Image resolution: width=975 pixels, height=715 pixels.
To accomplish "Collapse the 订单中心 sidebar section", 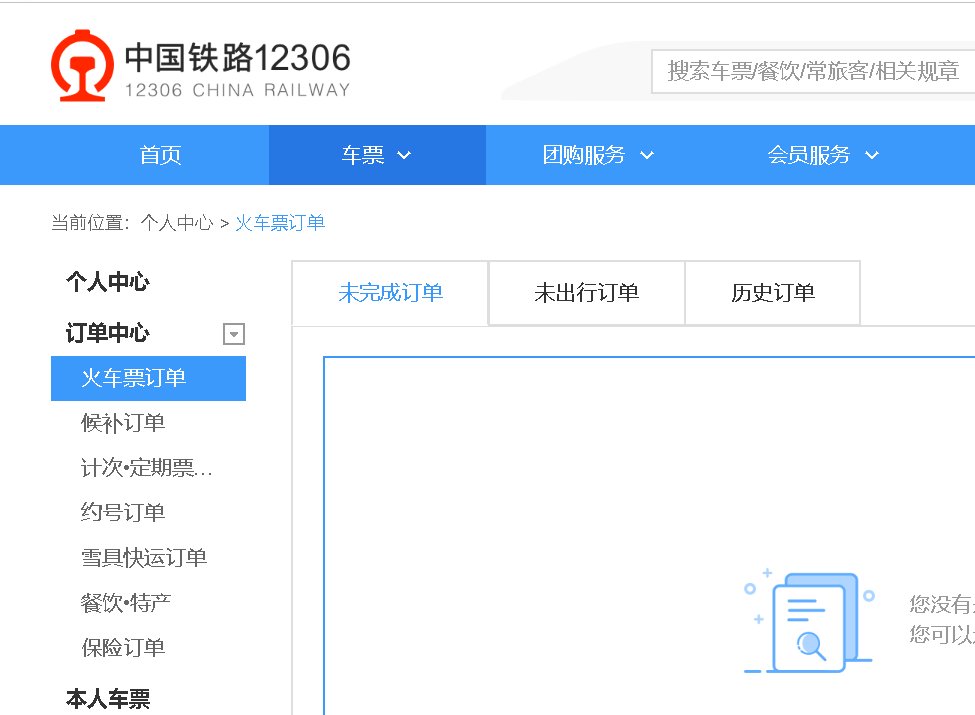I will [234, 333].
